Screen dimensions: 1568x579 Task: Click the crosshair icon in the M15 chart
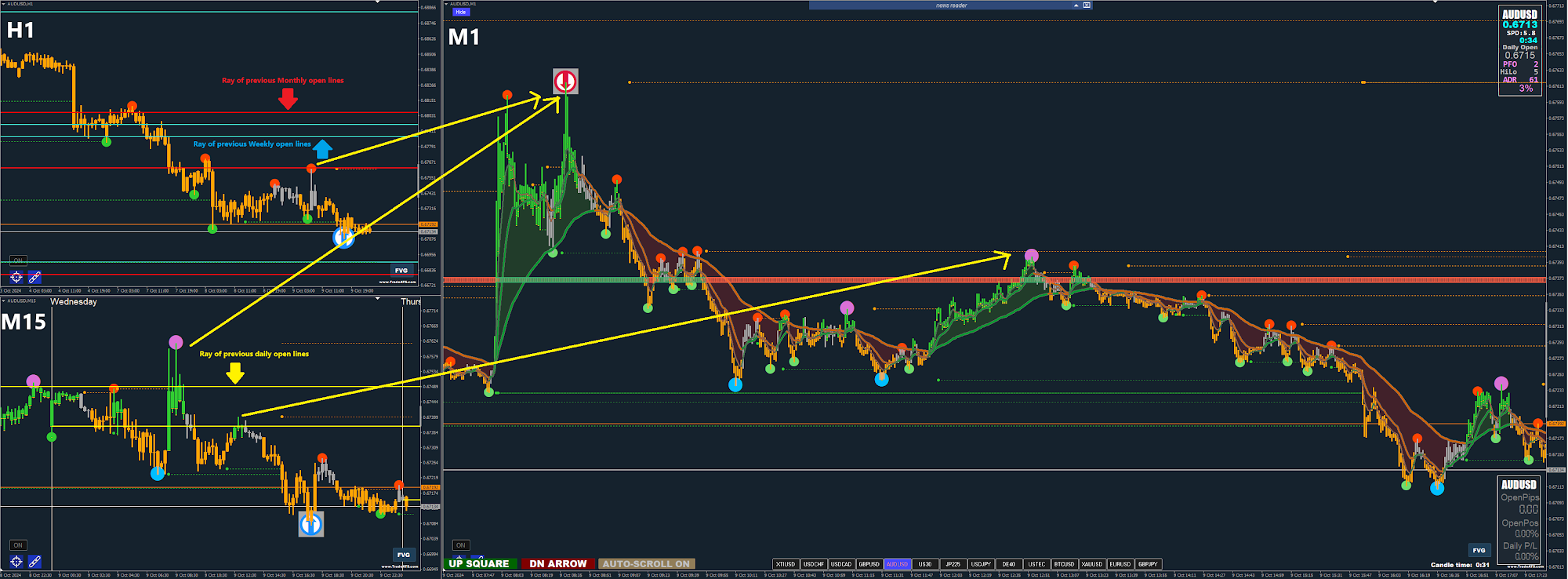coord(16,562)
